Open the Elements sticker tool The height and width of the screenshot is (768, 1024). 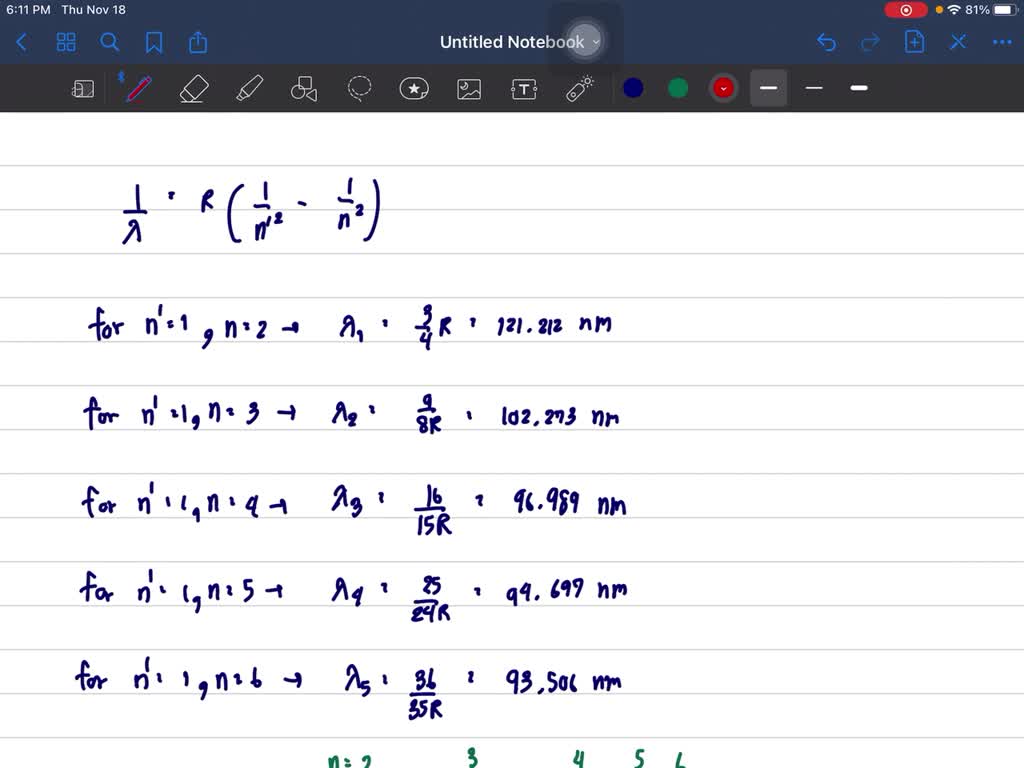414,89
